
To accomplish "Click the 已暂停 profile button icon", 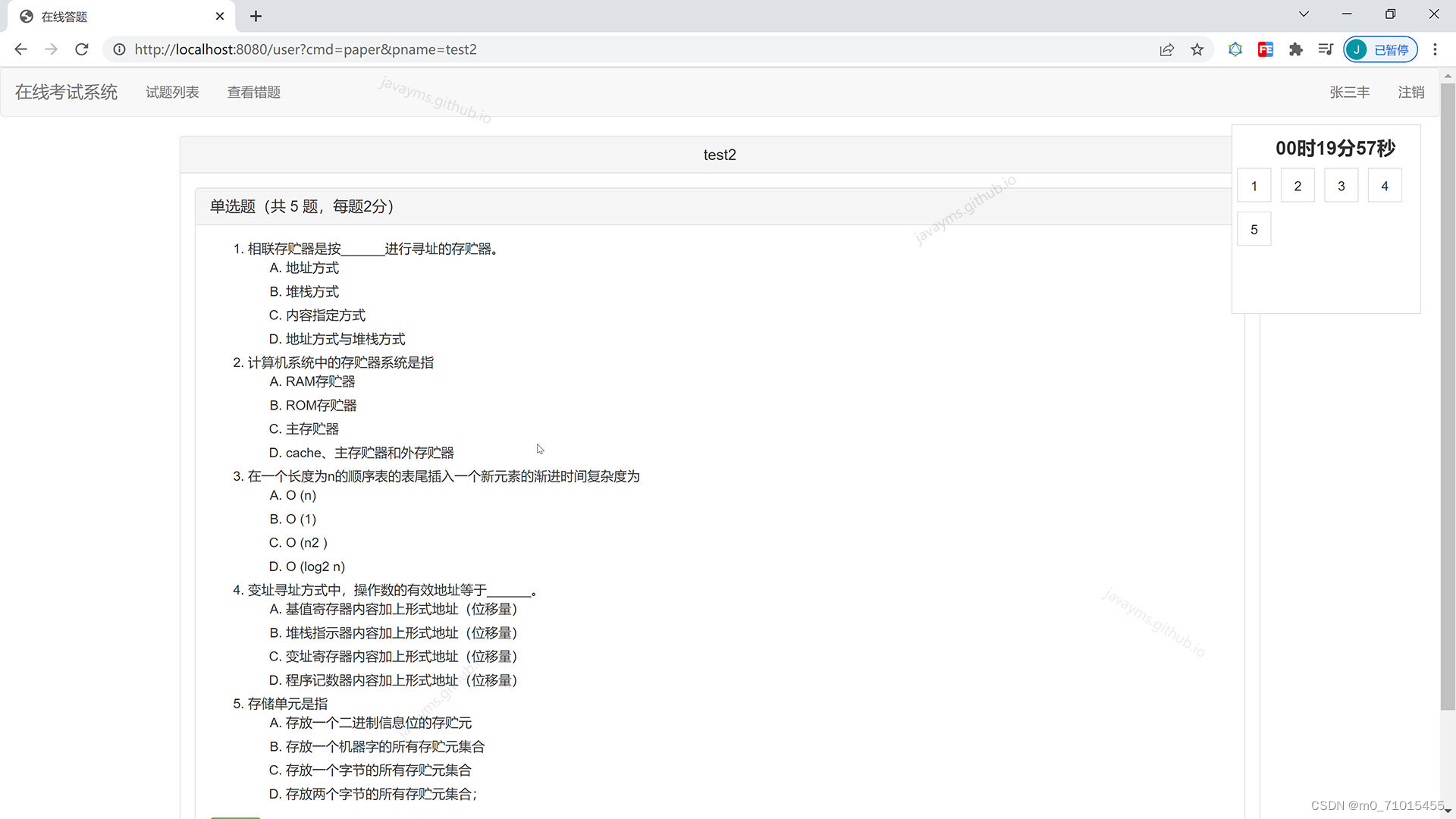I will coord(1379,49).
